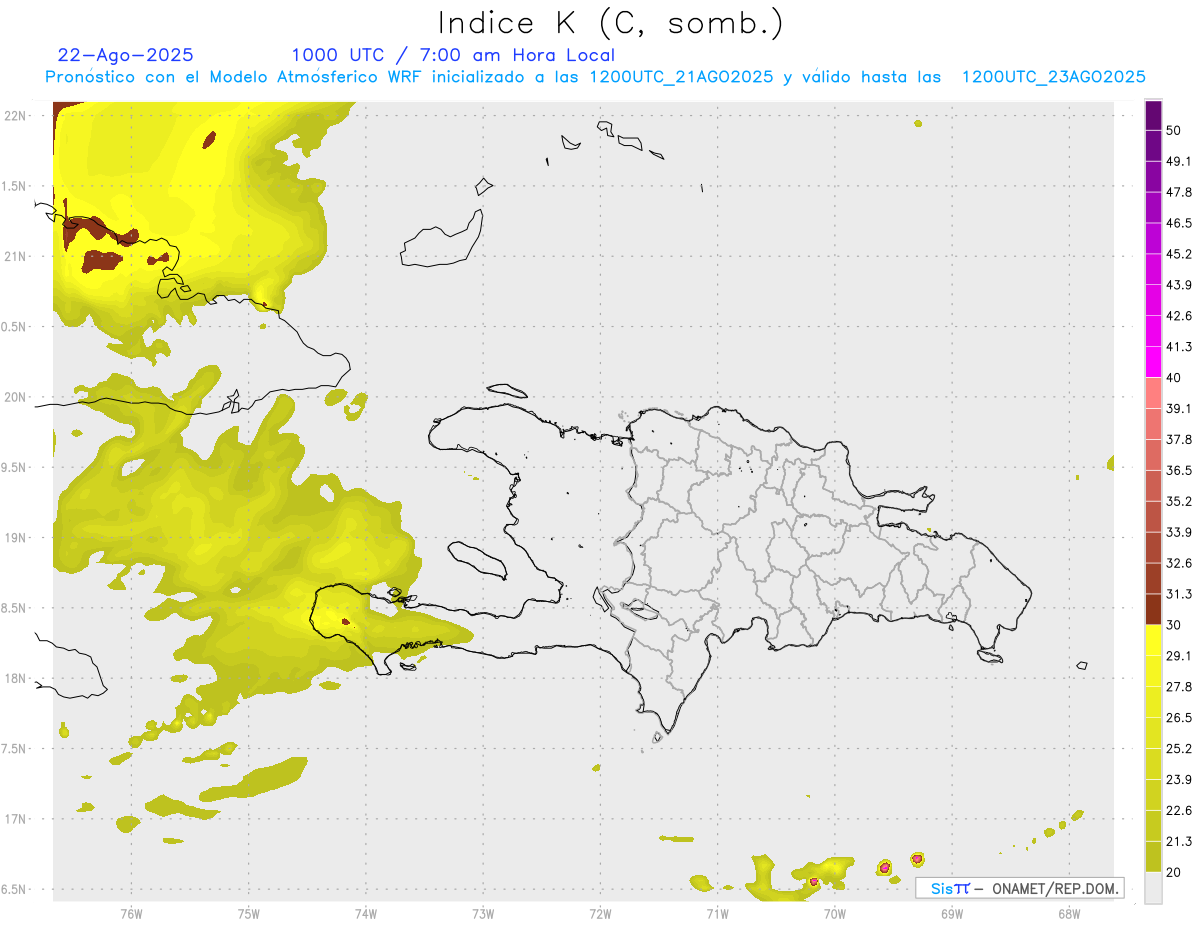The width and height of the screenshot is (1200, 927).
Task: Click the legend value "47.8"
Action: click(1179, 192)
